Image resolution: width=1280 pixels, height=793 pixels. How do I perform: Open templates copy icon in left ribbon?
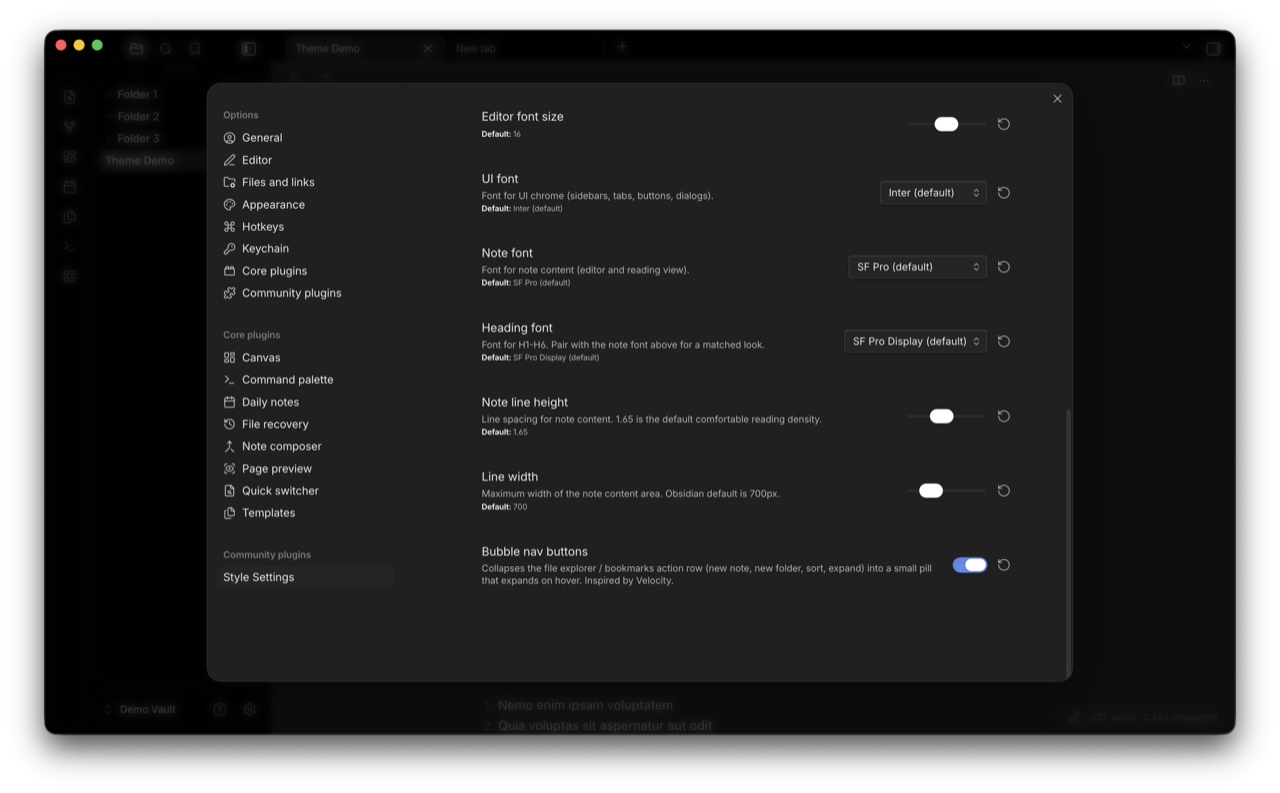pyautogui.click(x=69, y=216)
